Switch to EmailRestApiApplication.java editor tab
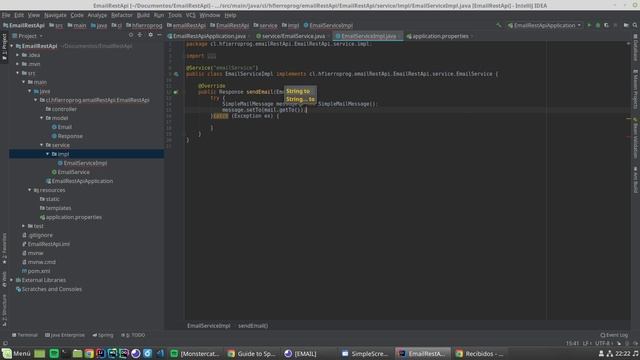The height and width of the screenshot is (360, 640). coord(209,36)
